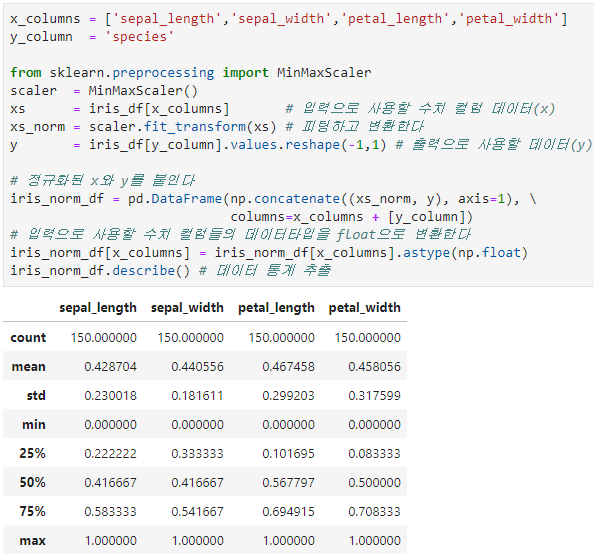
Task: Click the fit_transform call in code
Action: (210, 127)
